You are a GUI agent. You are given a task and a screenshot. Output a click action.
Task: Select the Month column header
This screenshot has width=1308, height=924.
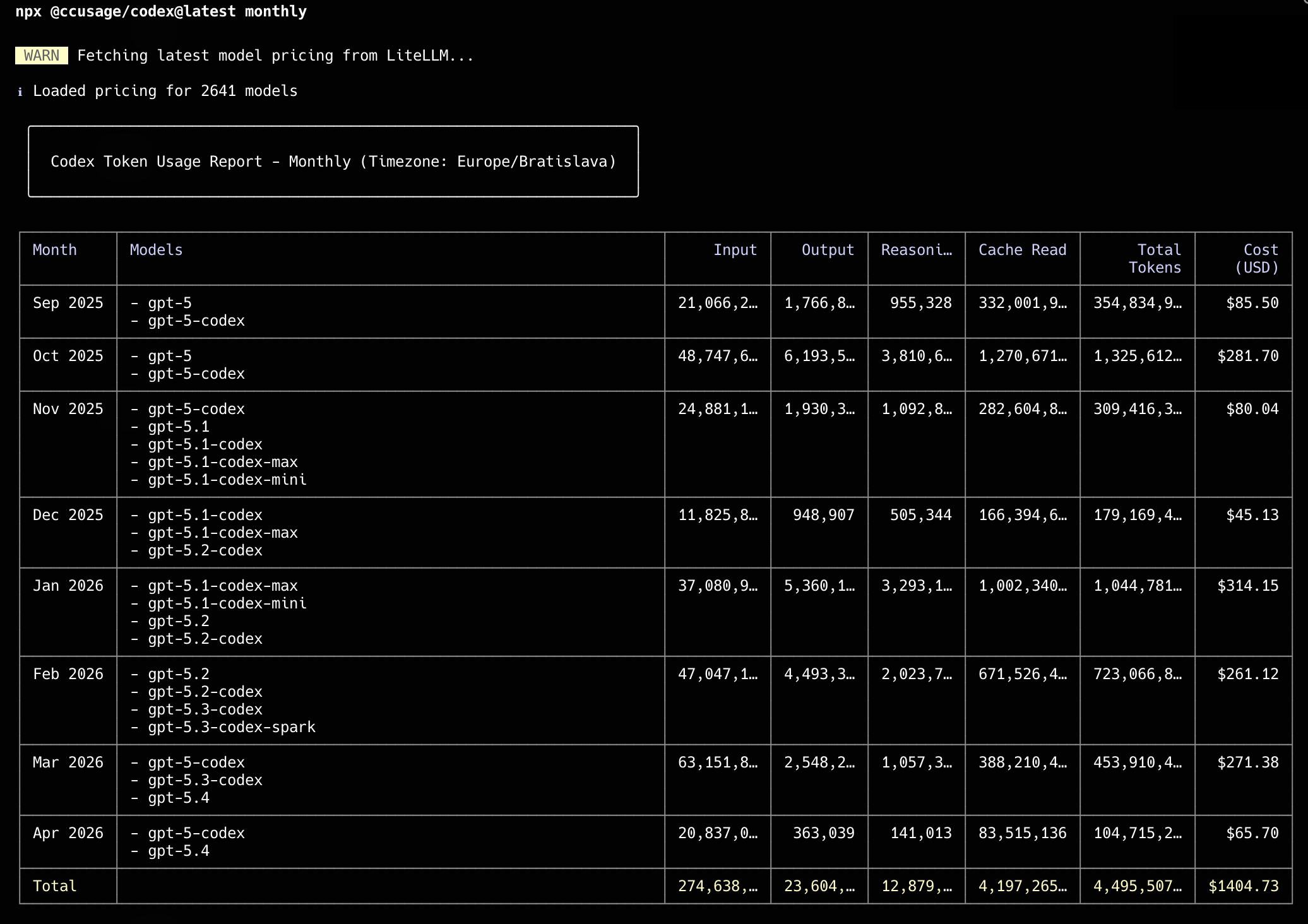pos(54,250)
